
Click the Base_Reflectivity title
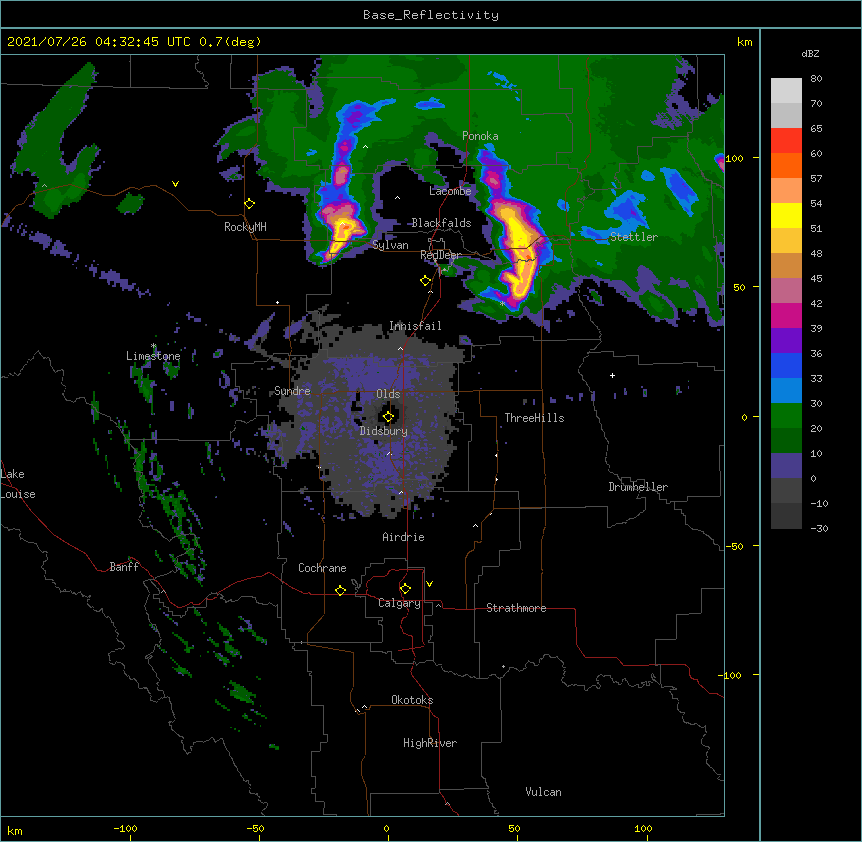coord(431,15)
